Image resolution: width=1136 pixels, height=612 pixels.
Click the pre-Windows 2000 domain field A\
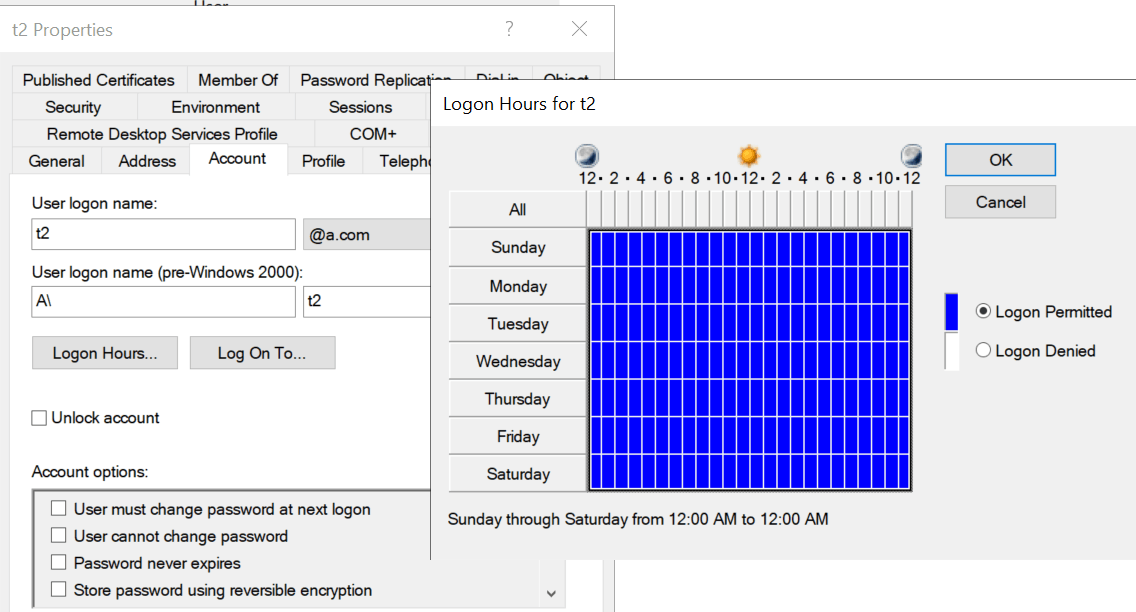point(164,301)
